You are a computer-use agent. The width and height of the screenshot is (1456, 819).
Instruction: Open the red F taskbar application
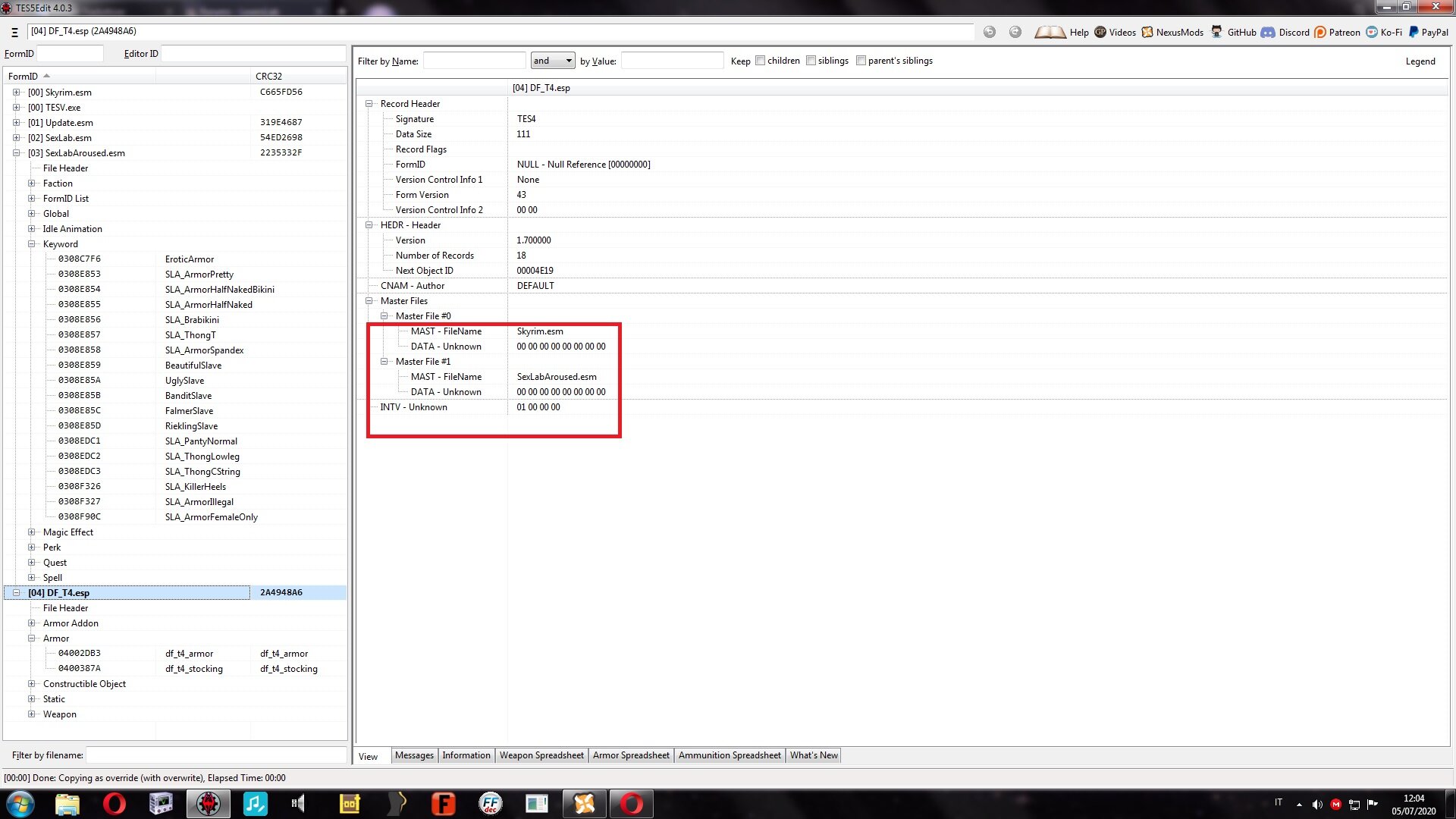(444, 804)
